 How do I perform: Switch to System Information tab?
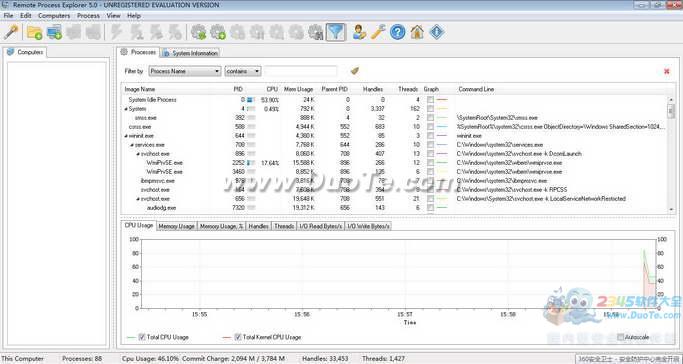(190, 53)
